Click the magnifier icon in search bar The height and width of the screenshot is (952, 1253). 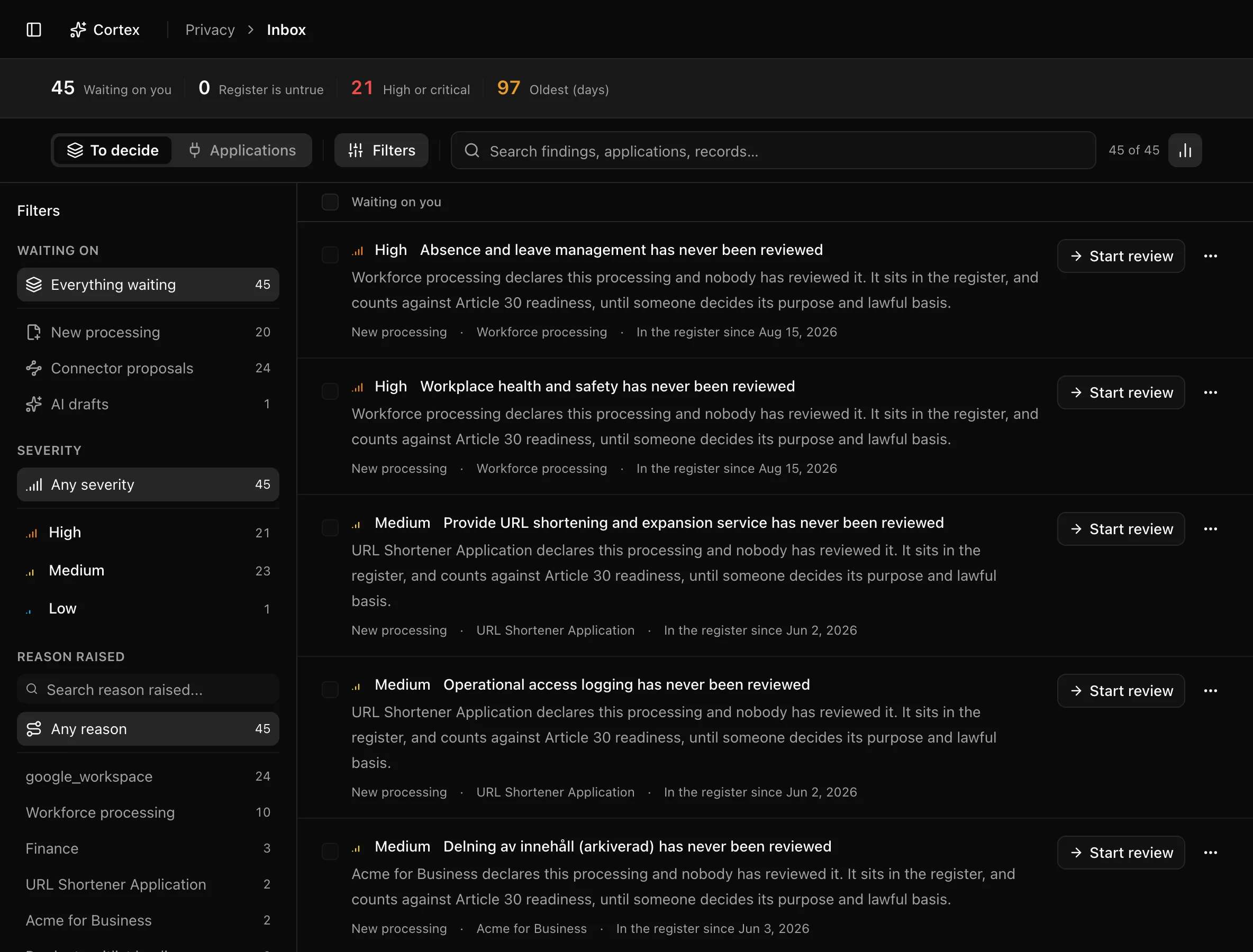click(471, 150)
